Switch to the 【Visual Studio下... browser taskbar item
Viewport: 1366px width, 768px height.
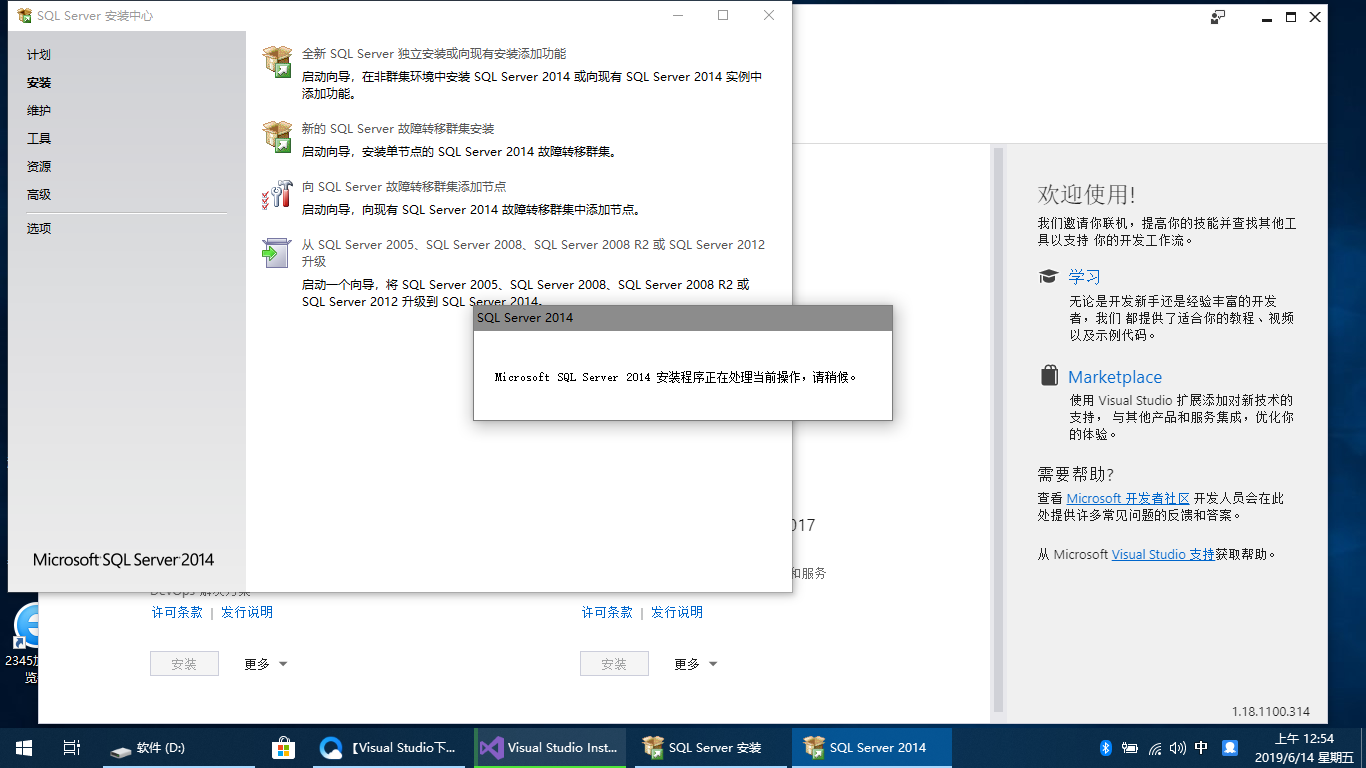click(390, 748)
